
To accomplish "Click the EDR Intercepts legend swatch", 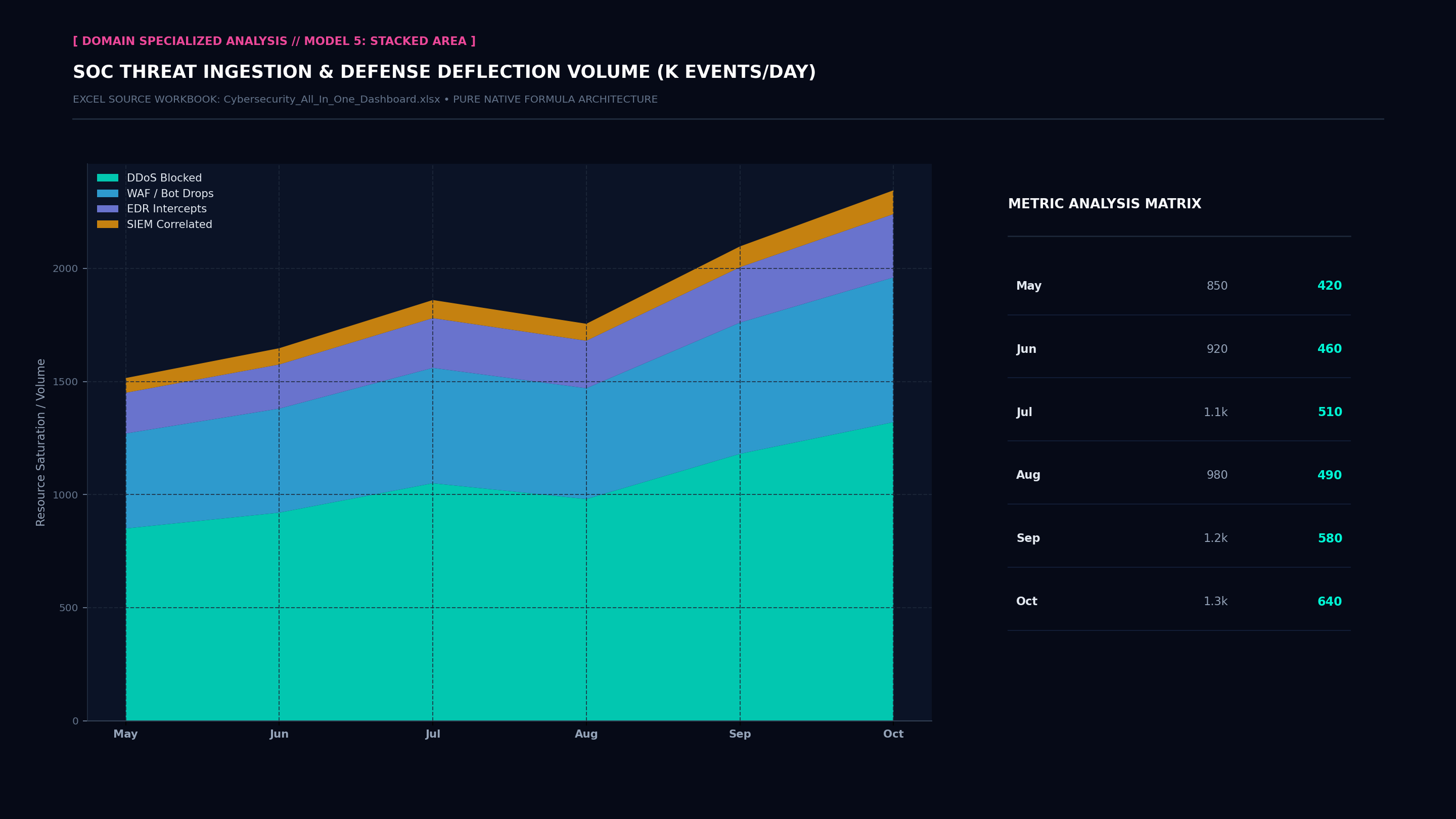I will (x=107, y=209).
